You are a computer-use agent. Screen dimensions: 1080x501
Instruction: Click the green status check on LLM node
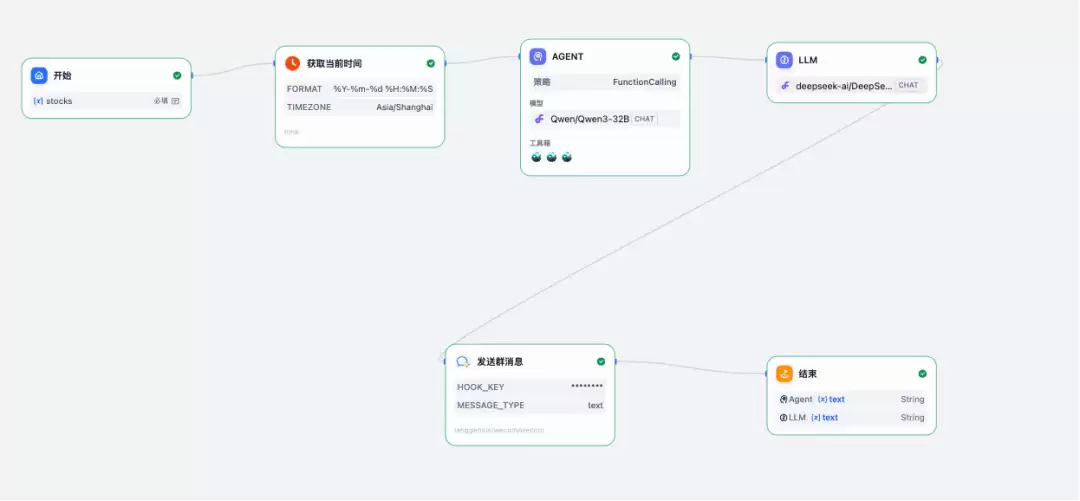click(922, 60)
